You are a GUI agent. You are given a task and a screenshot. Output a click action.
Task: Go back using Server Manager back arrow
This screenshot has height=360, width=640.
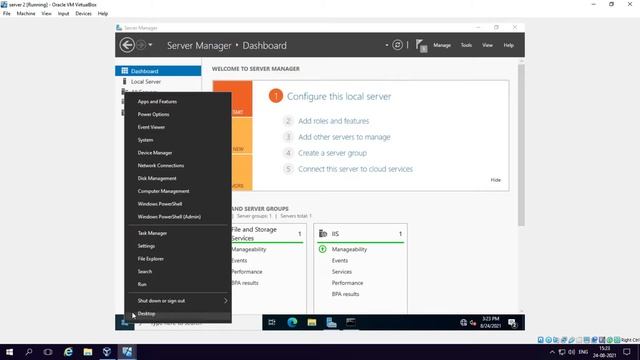click(x=127, y=45)
